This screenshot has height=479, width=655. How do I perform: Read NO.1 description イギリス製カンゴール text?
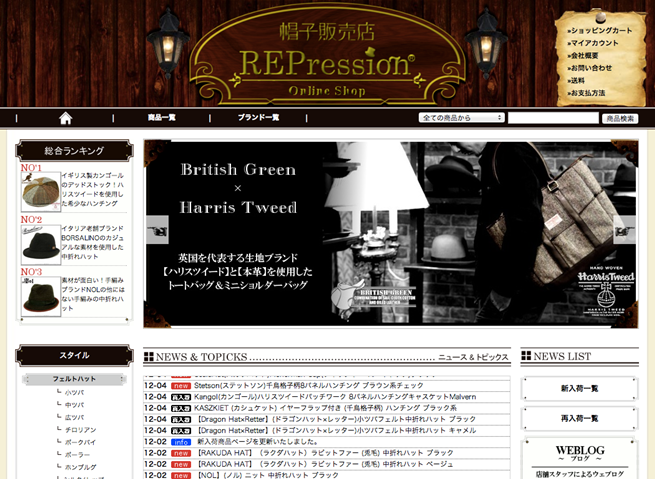click(x=93, y=189)
